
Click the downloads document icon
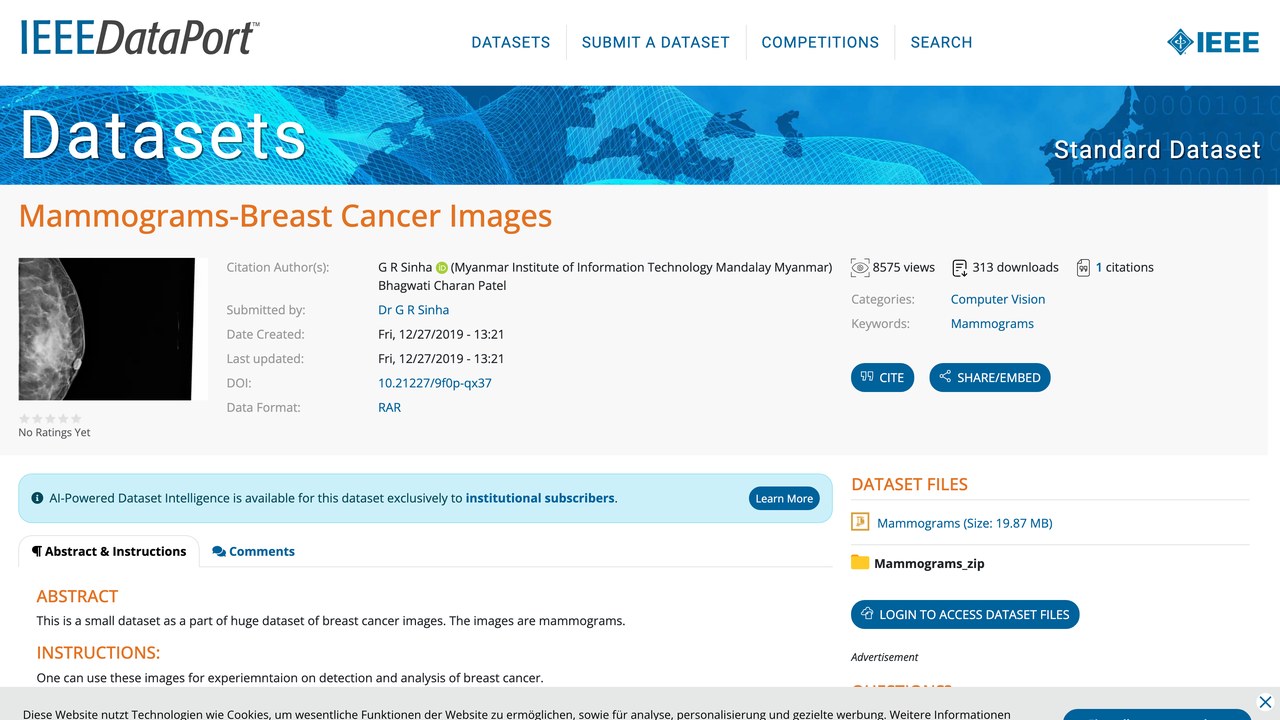[960, 268]
